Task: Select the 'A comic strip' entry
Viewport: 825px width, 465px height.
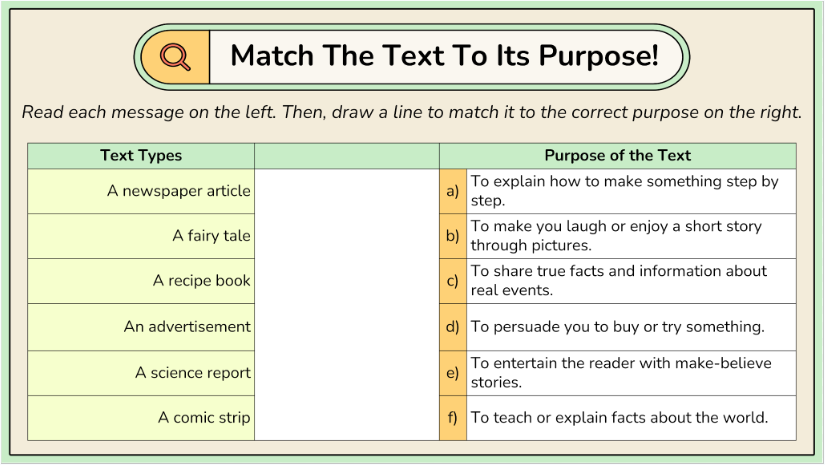Action: pyautogui.click(x=204, y=418)
